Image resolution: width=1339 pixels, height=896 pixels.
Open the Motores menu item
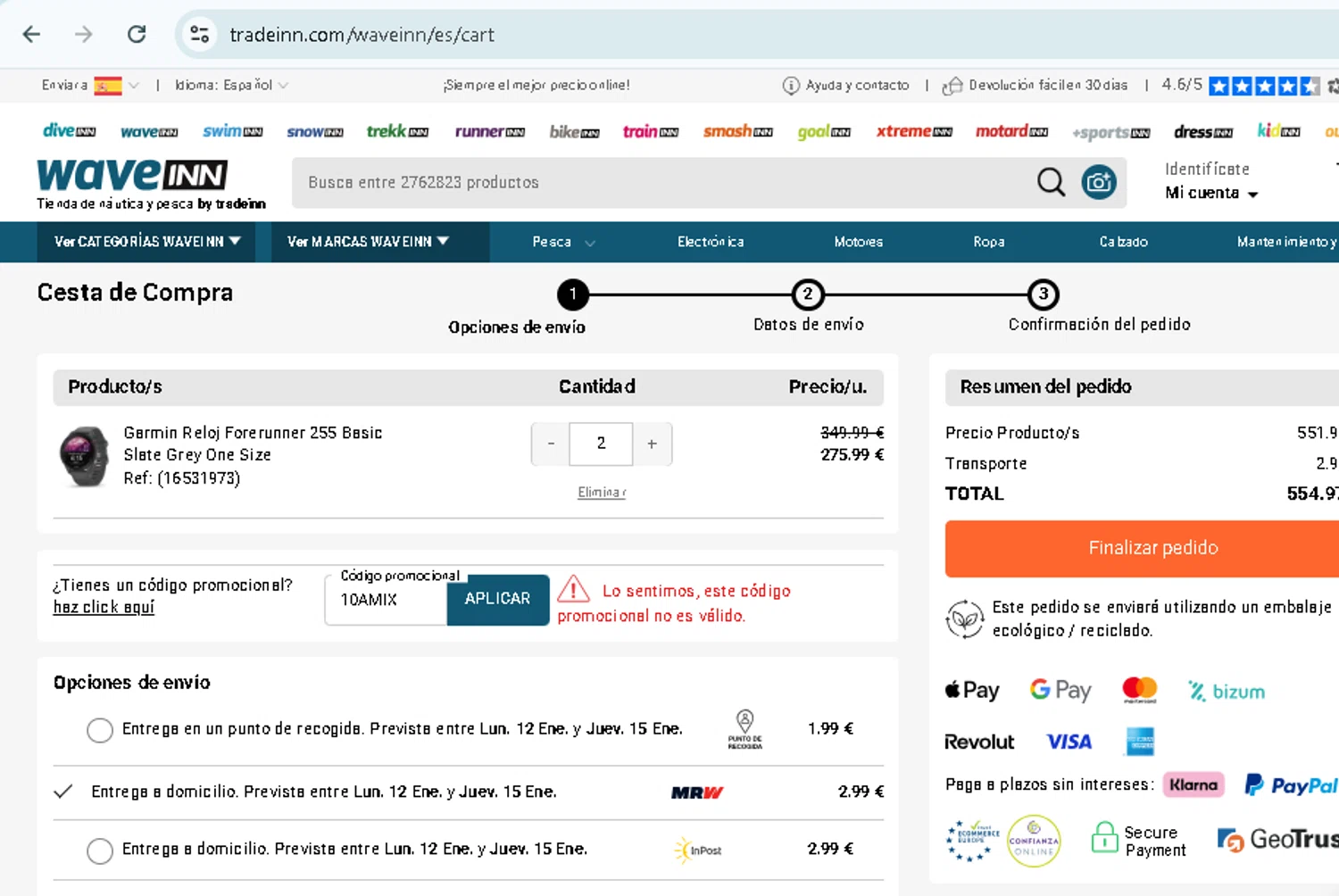click(859, 242)
